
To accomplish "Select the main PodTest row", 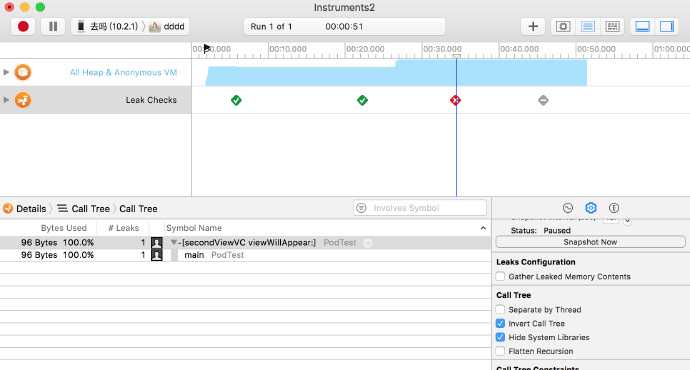I will pos(245,255).
